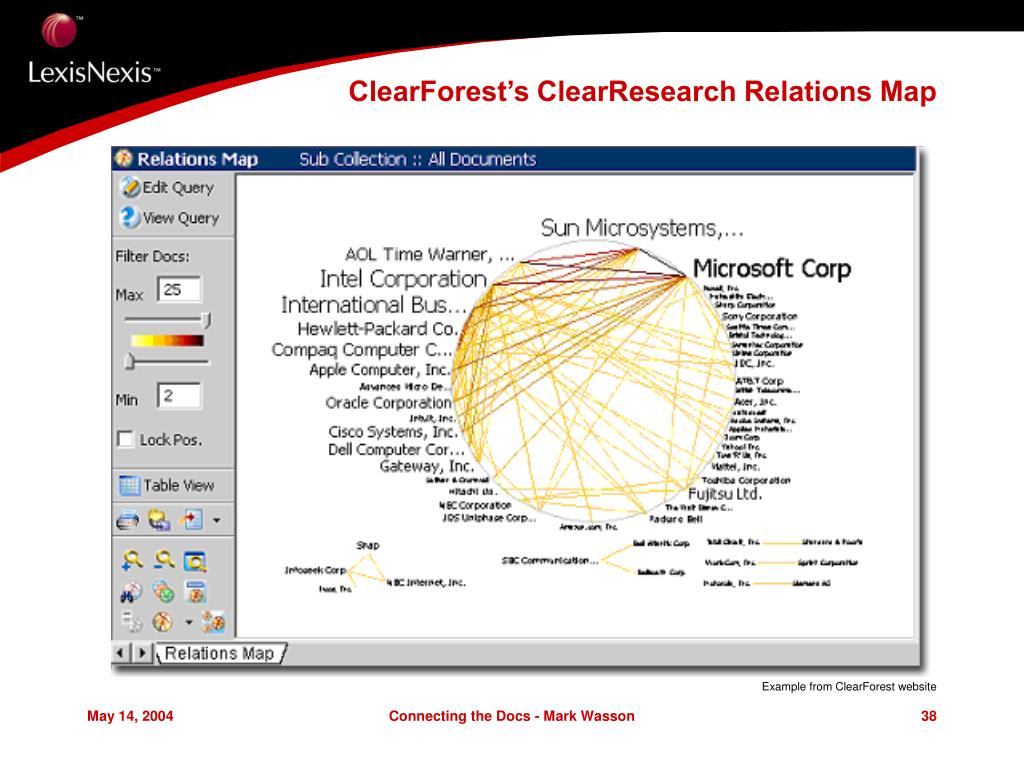The height and width of the screenshot is (768, 1024).
Task: Click the International Bus... node label
Action: 374,305
